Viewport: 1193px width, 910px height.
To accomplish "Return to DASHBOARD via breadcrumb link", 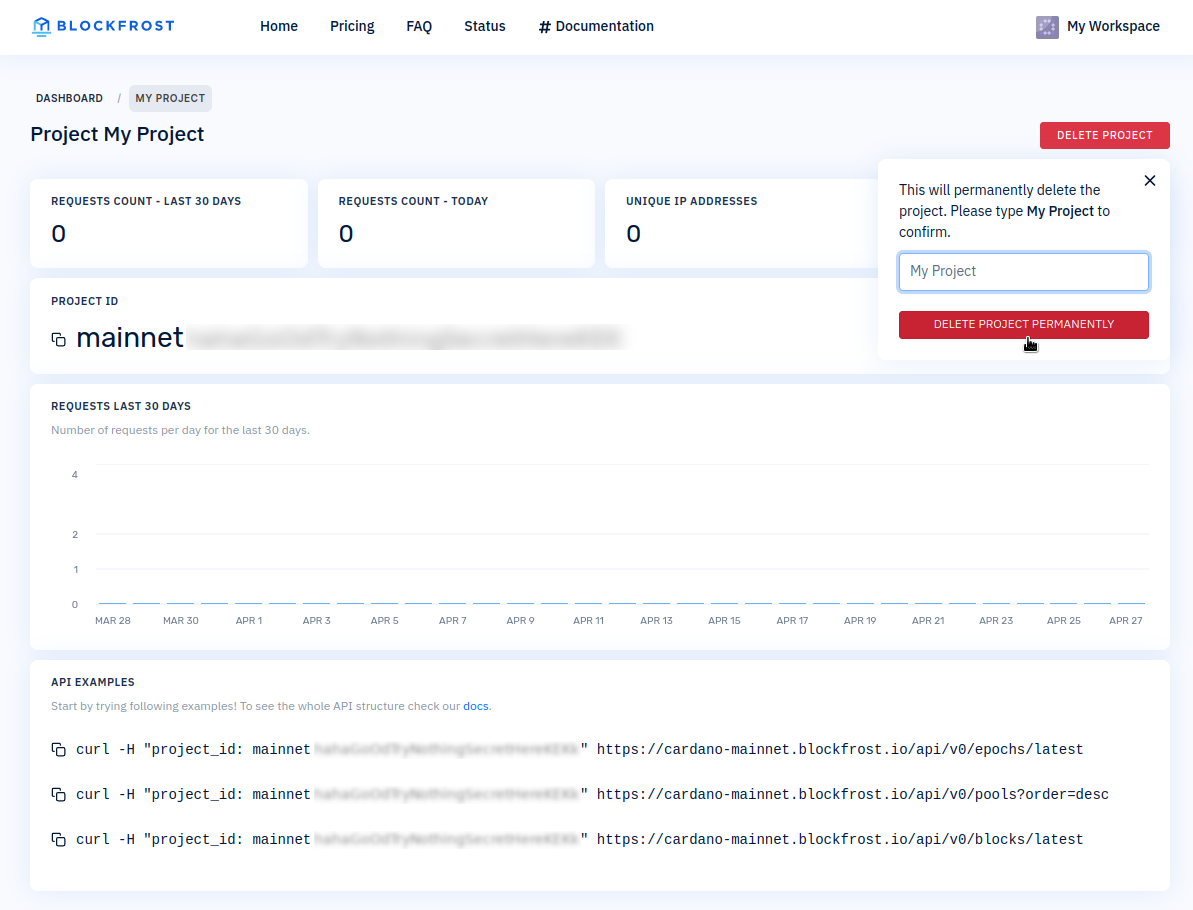I will pos(69,98).
